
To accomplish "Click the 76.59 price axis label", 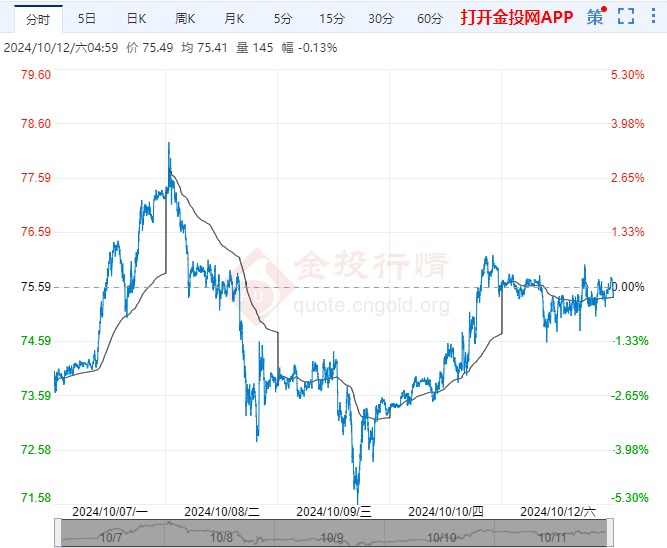I will [36, 232].
